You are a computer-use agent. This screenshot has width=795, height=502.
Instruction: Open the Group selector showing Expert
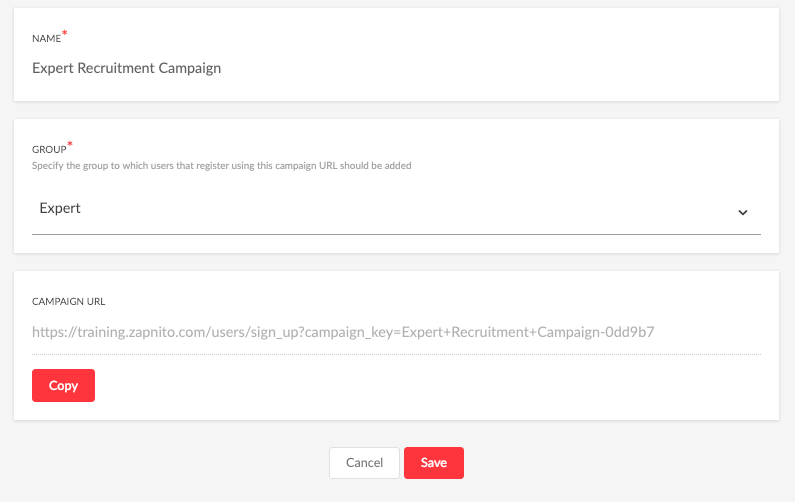click(x=396, y=209)
